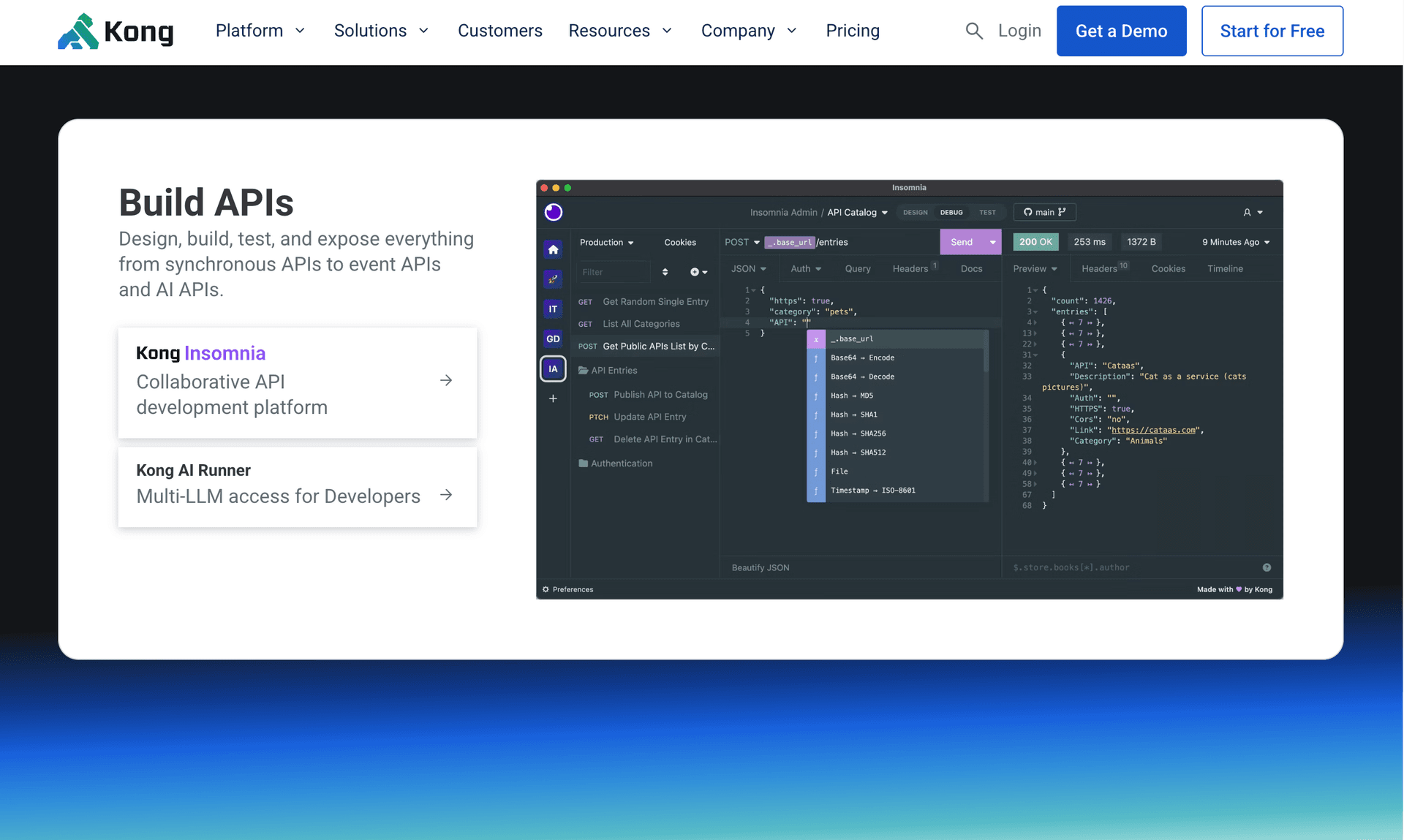Select the rocket workspace icon in sidebar

554,279
